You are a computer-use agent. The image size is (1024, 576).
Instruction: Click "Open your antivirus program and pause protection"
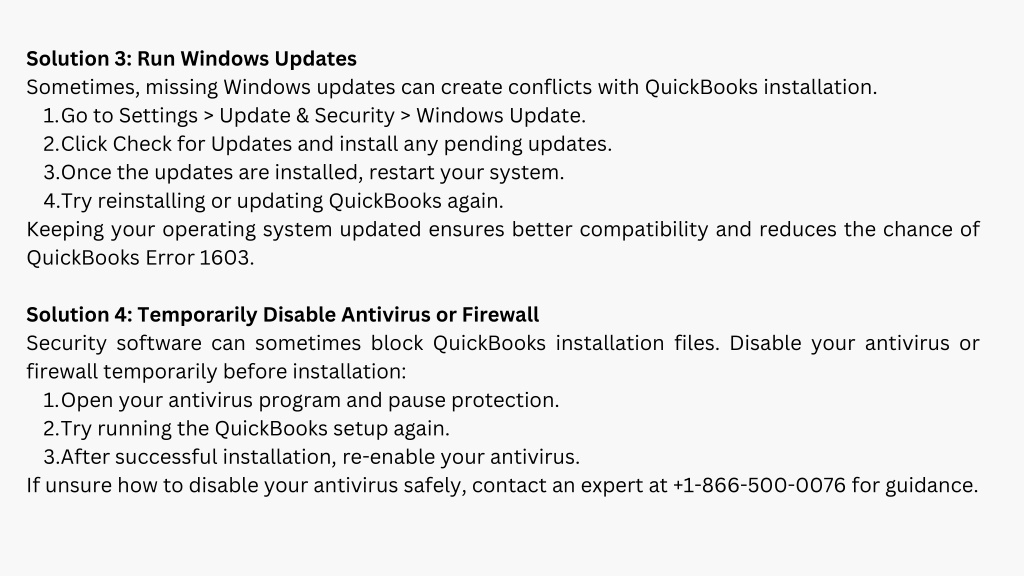tap(310, 400)
